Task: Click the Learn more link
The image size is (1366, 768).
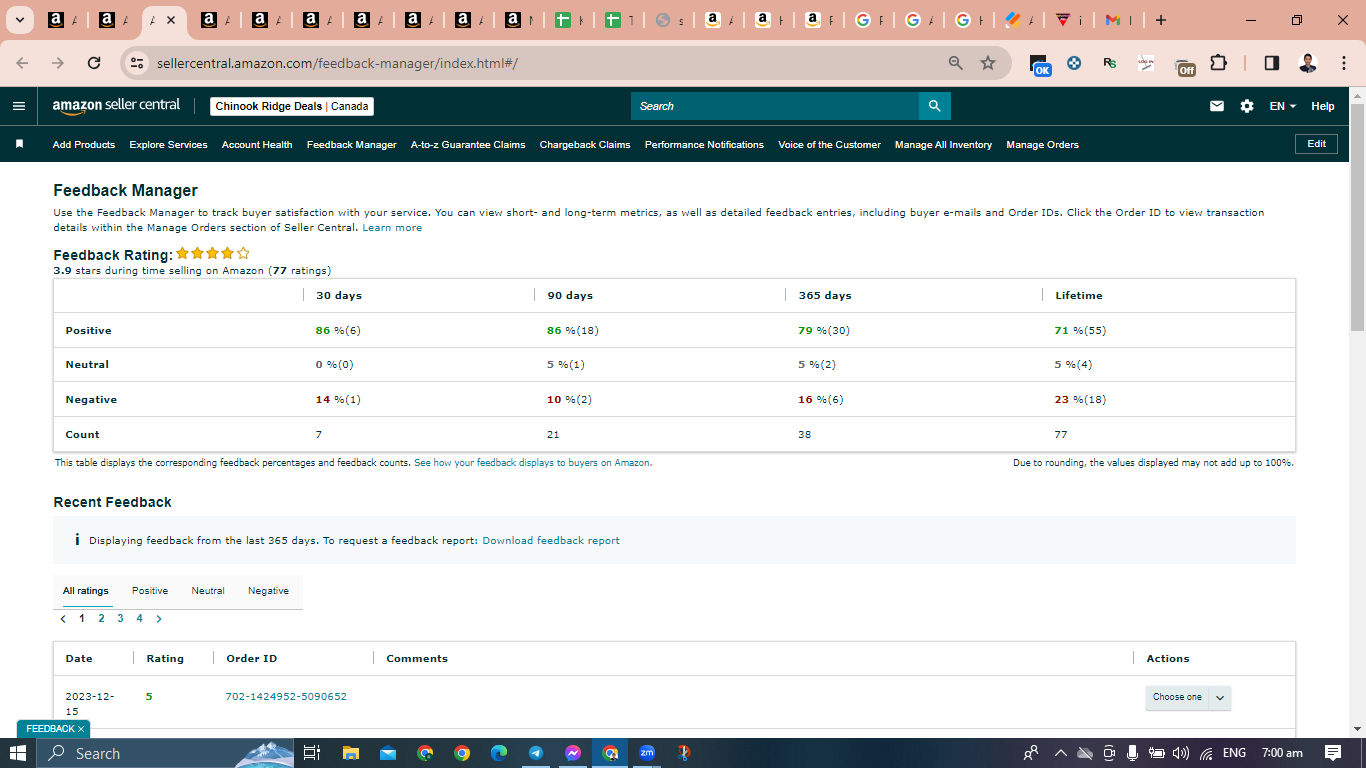Action: [x=392, y=228]
